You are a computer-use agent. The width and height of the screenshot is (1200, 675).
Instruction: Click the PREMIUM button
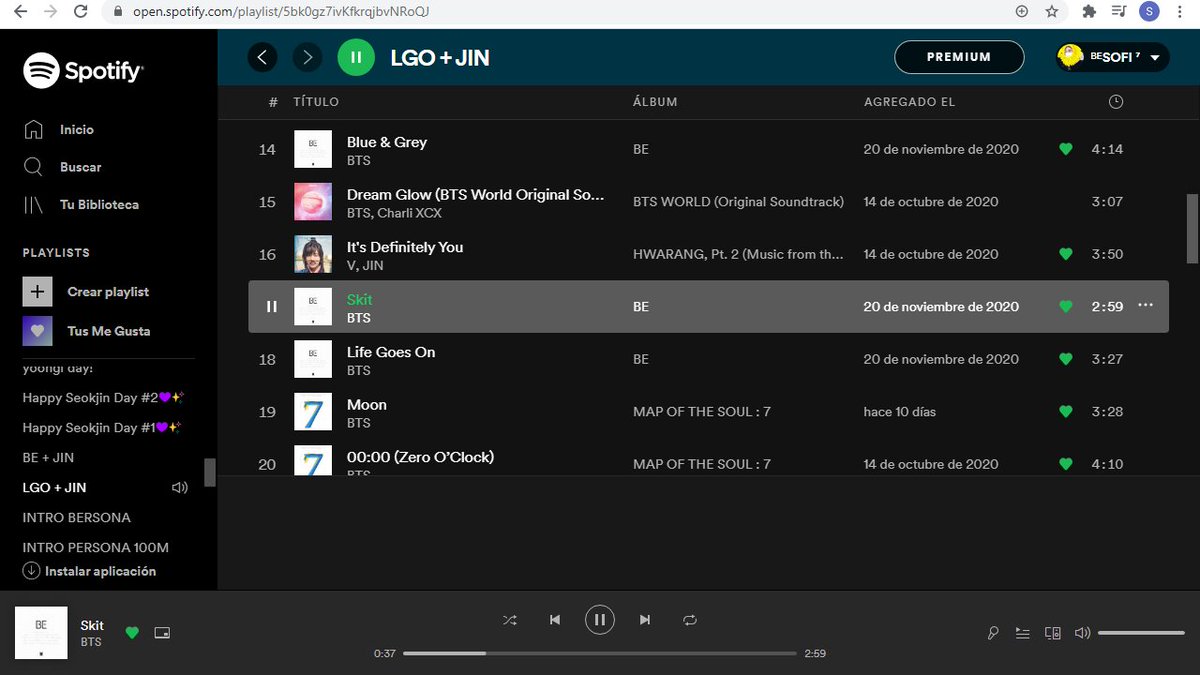(959, 57)
